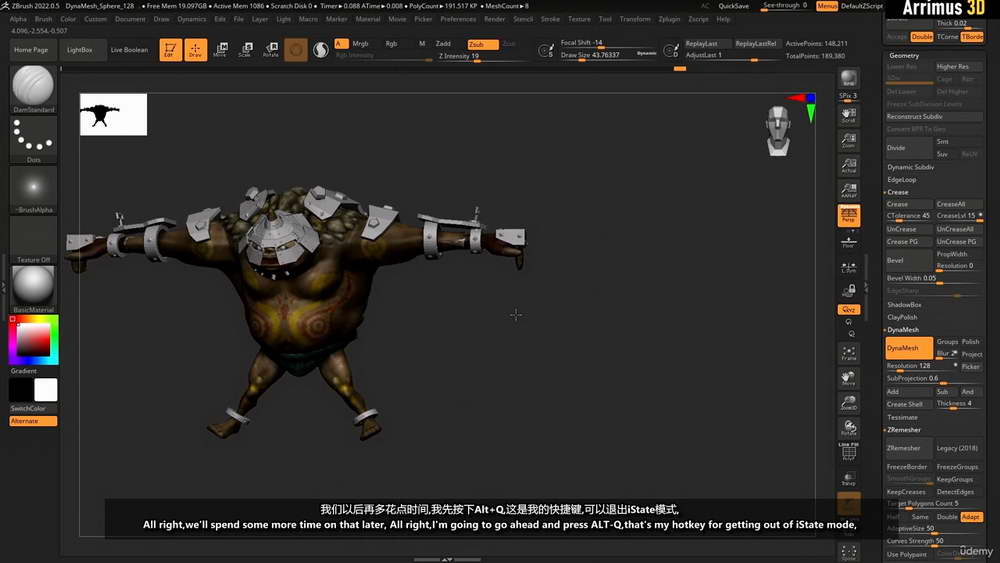Toggle Perspective (Persp) view
1000x563 pixels.
tap(849, 216)
